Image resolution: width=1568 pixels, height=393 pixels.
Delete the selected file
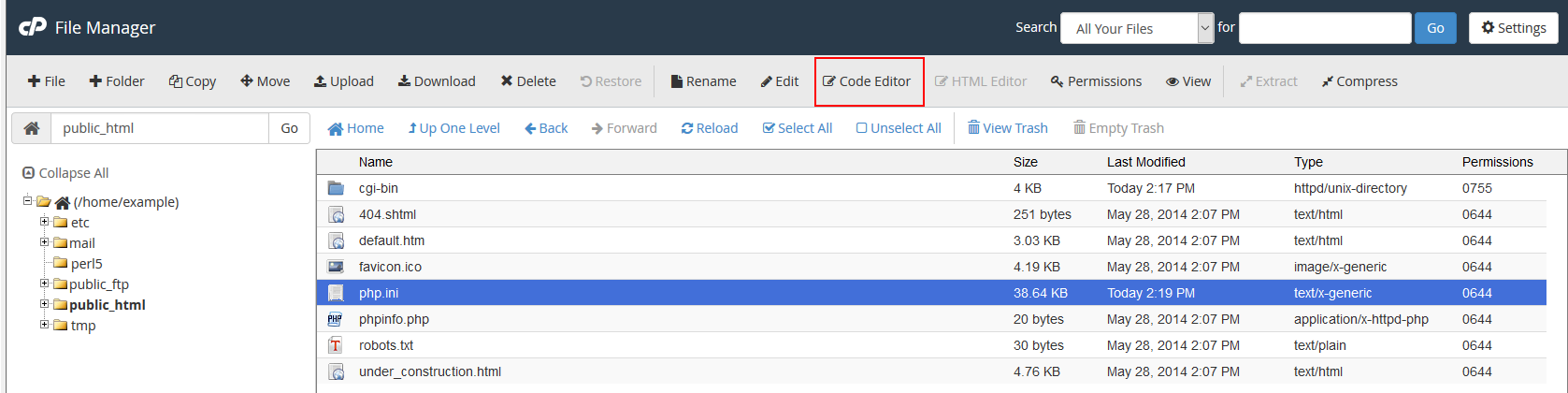528,81
